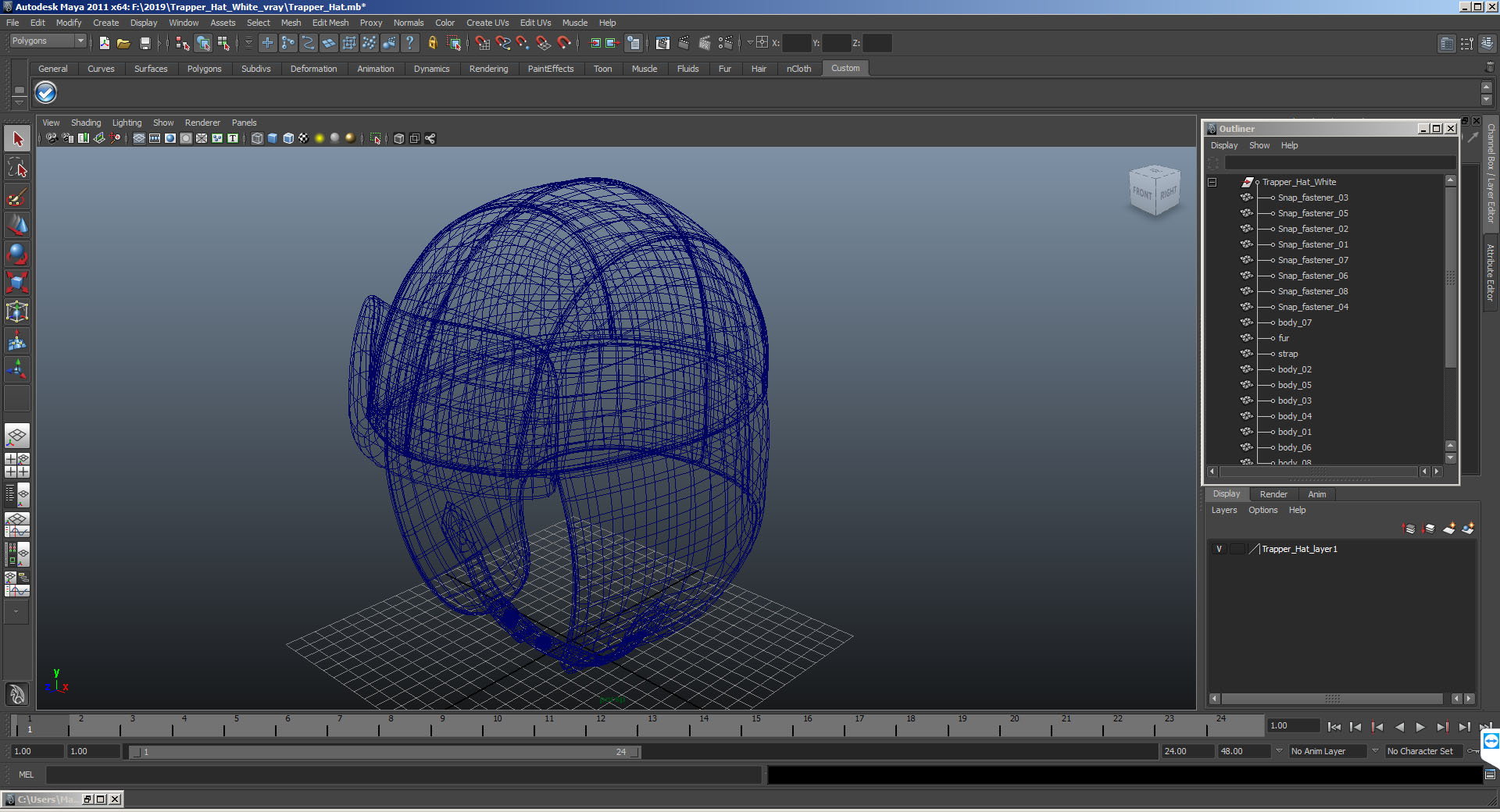Screen dimensions: 1500x812
Task: Toggle Make Live magnet button
Action: (x=564, y=43)
